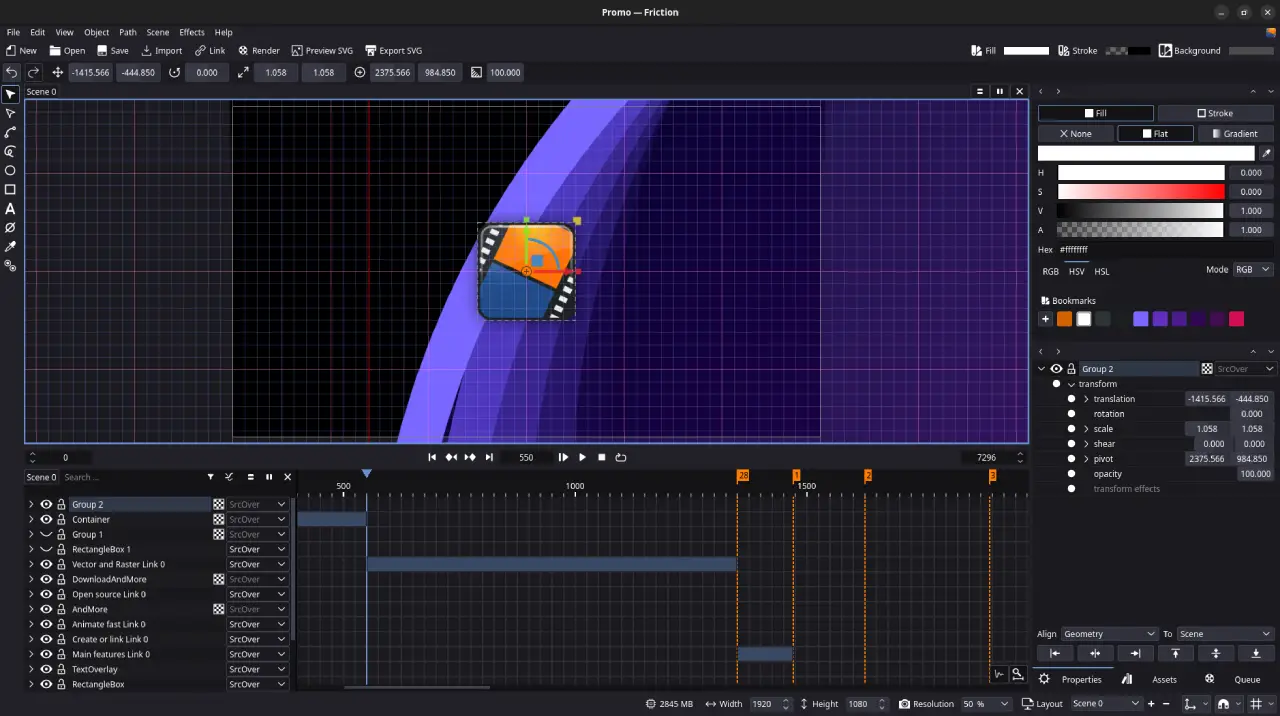Image resolution: width=1280 pixels, height=716 pixels.
Task: Select the orange bookmarked color swatch
Action: (x=1064, y=318)
